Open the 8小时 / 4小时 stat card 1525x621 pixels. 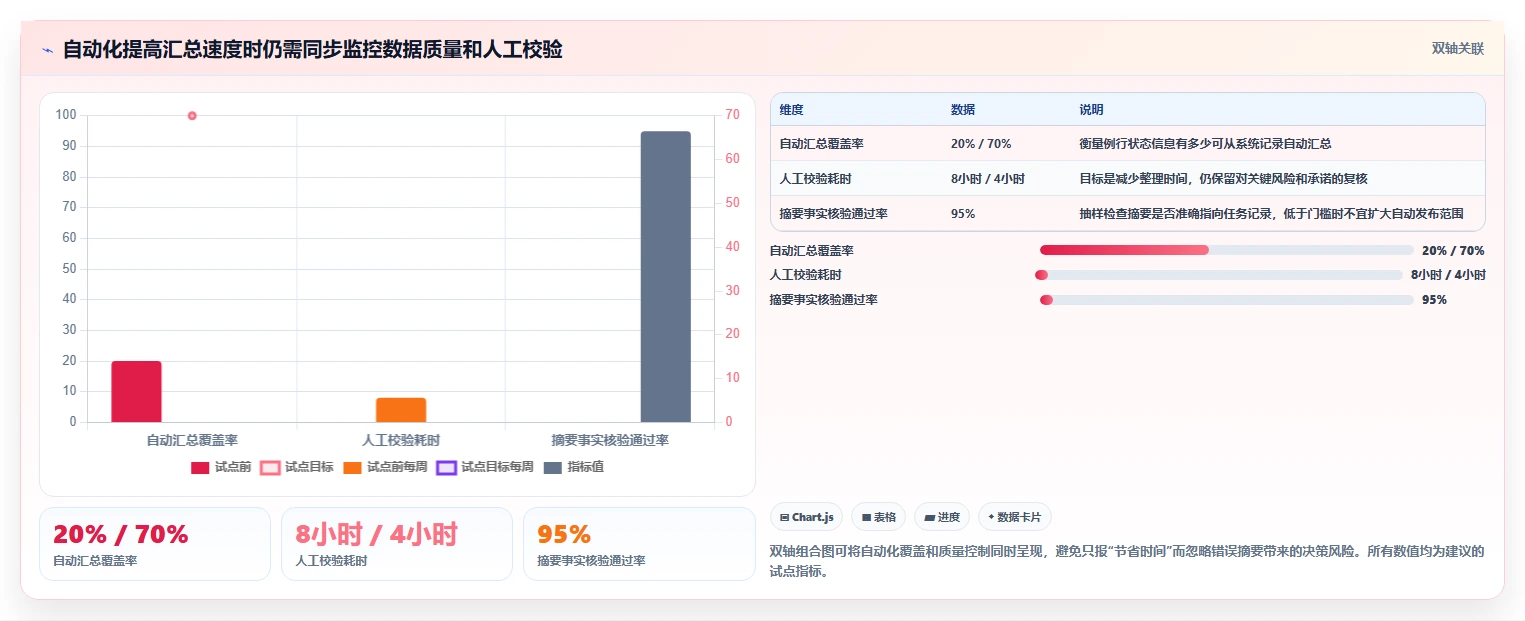[397, 544]
